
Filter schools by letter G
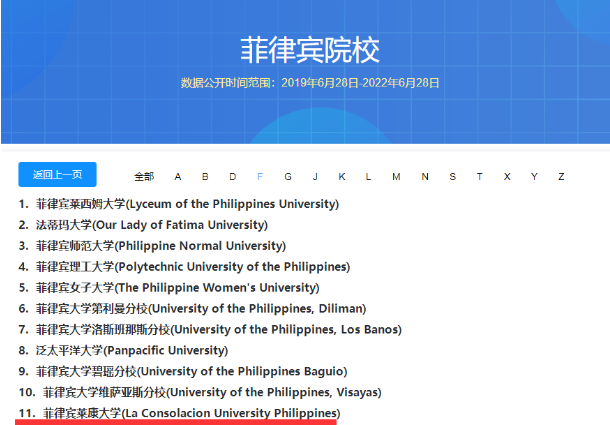coord(288,177)
